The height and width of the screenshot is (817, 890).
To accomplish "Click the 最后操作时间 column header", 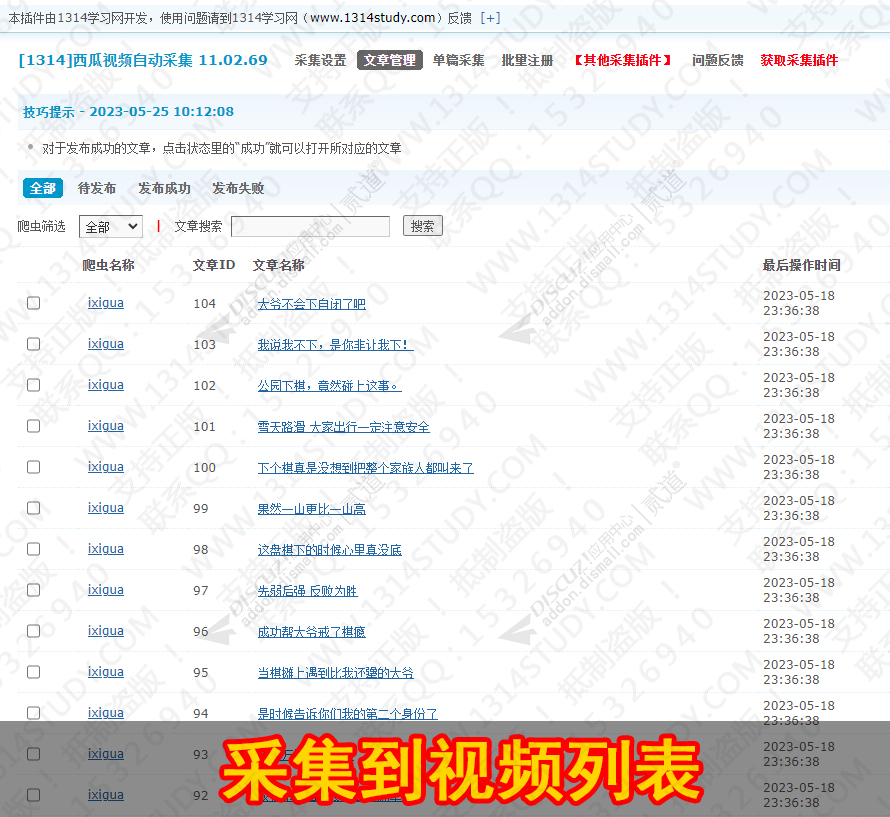I will coord(801,265).
